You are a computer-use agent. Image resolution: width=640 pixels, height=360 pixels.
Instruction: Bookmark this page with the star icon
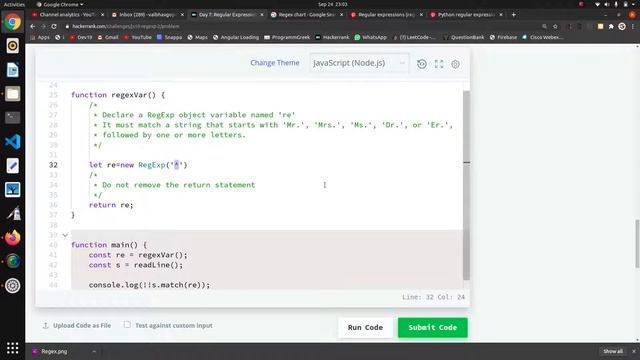point(555,26)
